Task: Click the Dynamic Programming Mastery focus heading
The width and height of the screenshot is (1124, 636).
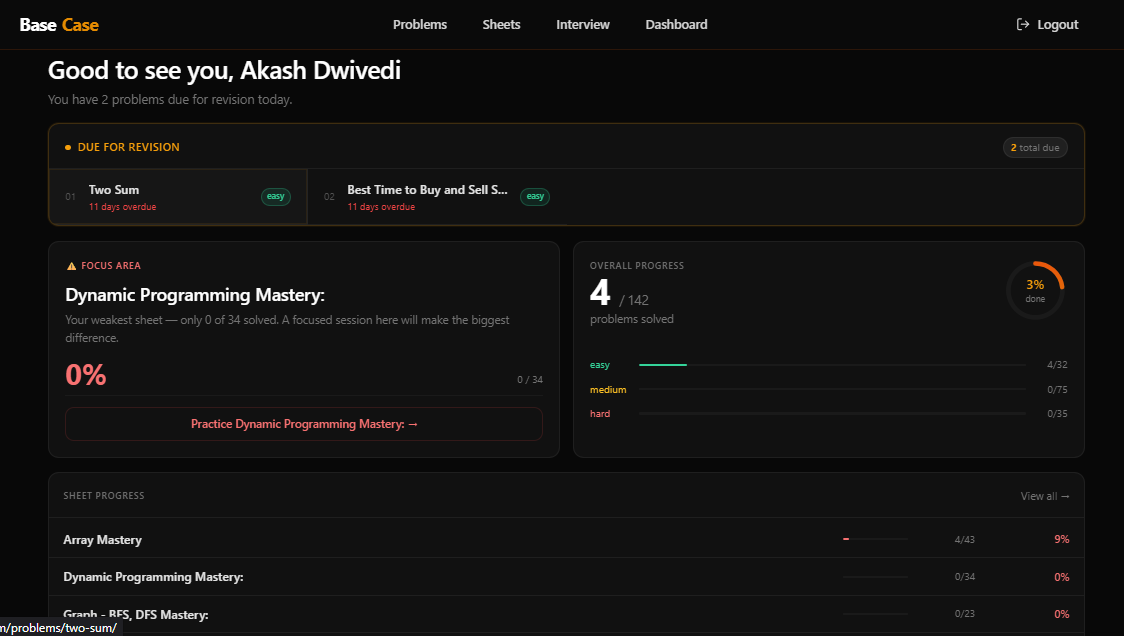Action: click(195, 295)
